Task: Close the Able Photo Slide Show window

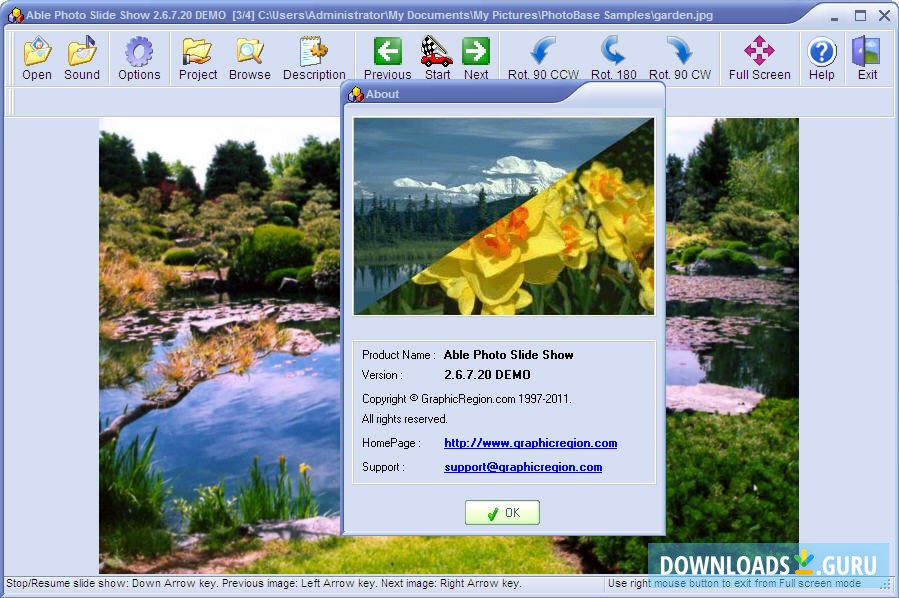Action: click(884, 15)
